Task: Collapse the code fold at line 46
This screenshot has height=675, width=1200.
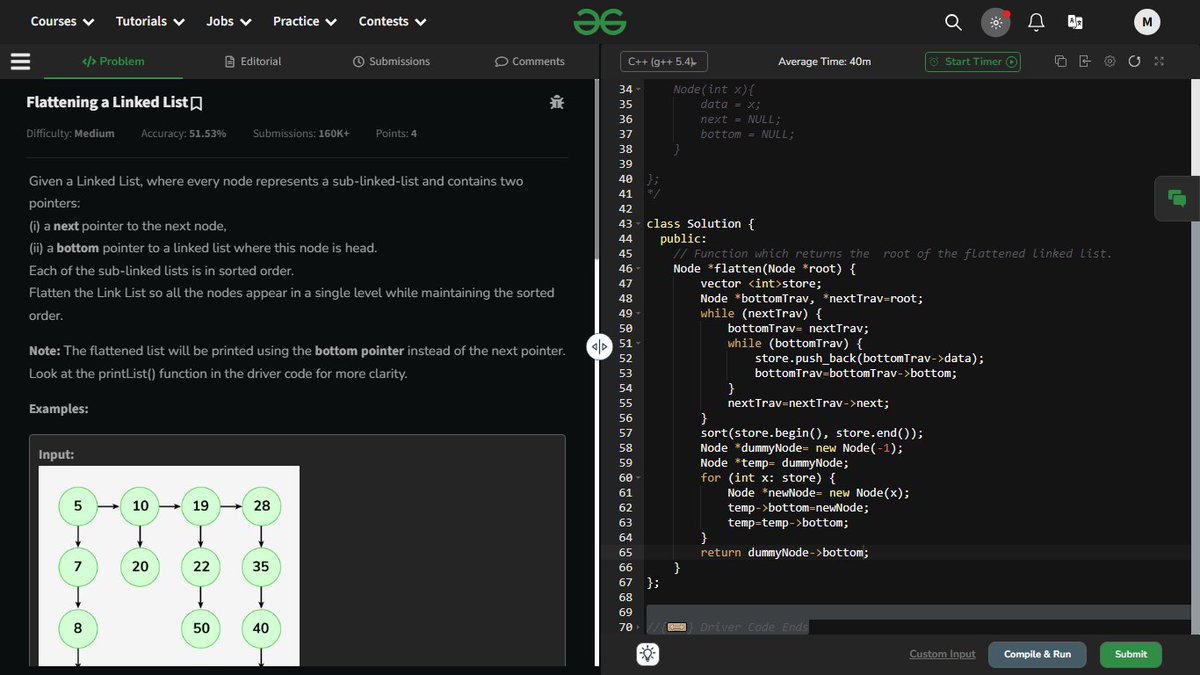Action: click(638, 269)
